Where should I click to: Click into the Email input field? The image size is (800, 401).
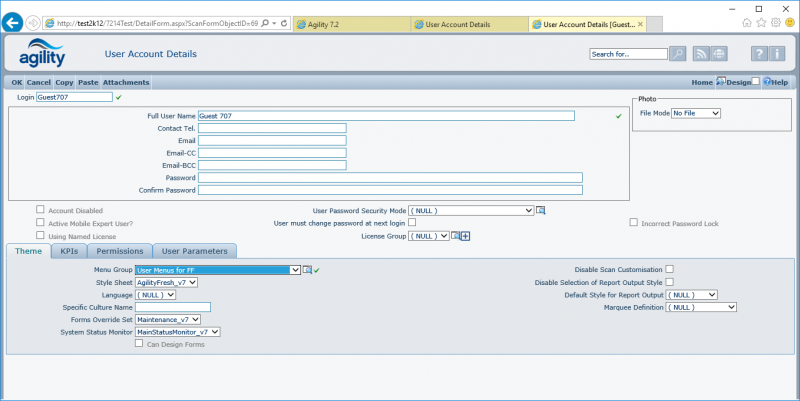coord(272,141)
